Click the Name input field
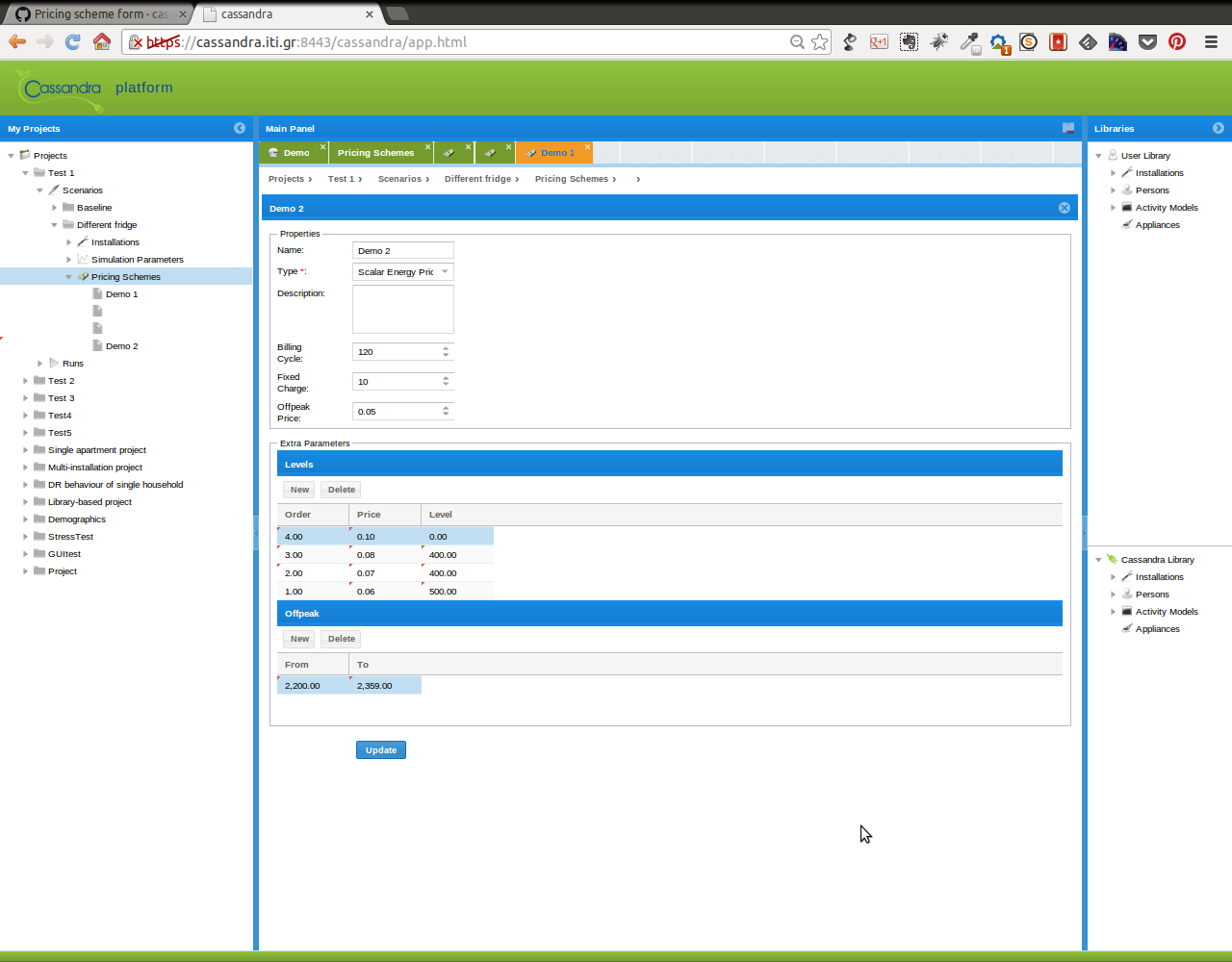Image resolution: width=1232 pixels, height=962 pixels. pyautogui.click(x=402, y=251)
